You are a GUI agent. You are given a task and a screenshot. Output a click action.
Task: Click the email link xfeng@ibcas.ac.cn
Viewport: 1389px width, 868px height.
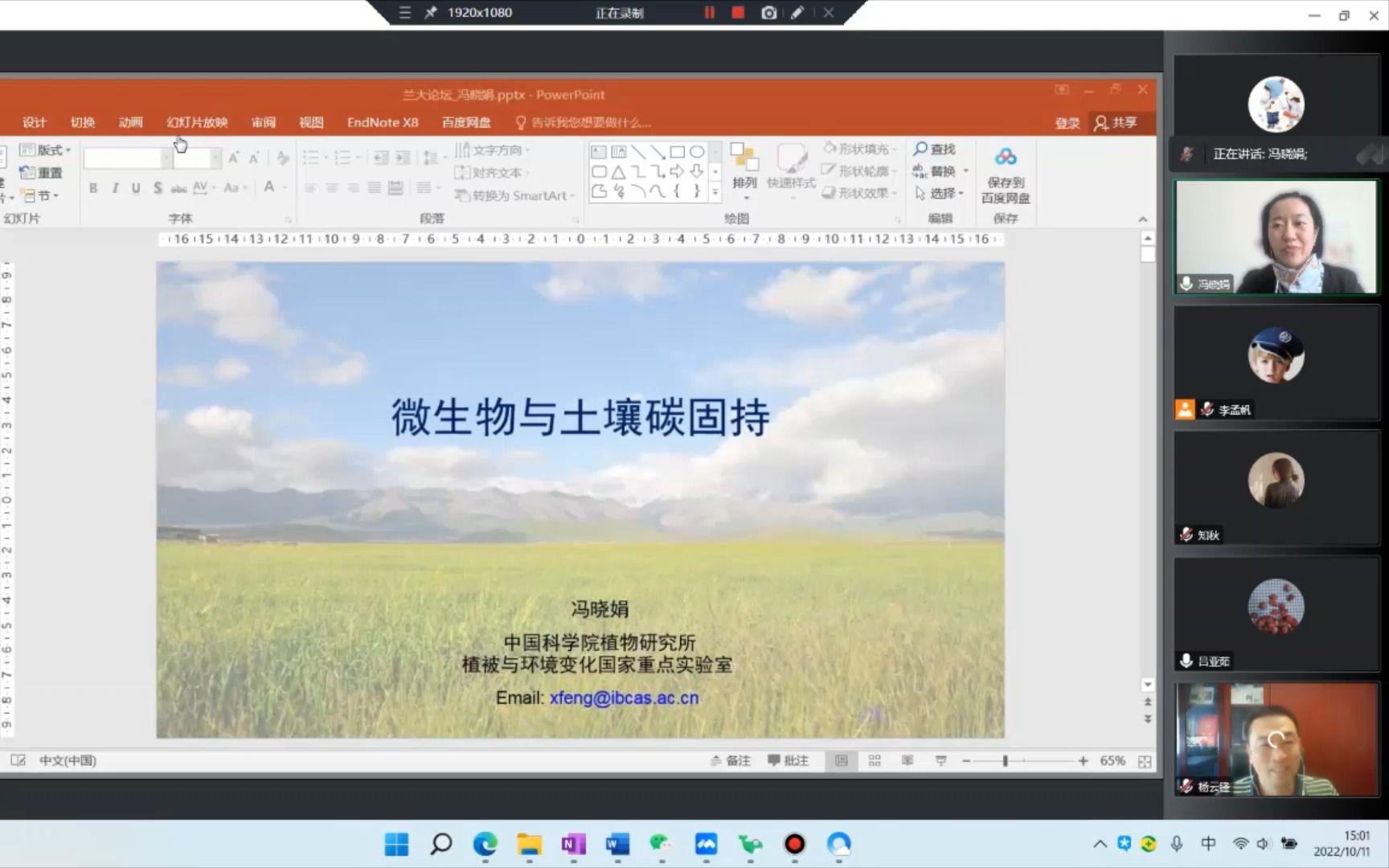(624, 698)
